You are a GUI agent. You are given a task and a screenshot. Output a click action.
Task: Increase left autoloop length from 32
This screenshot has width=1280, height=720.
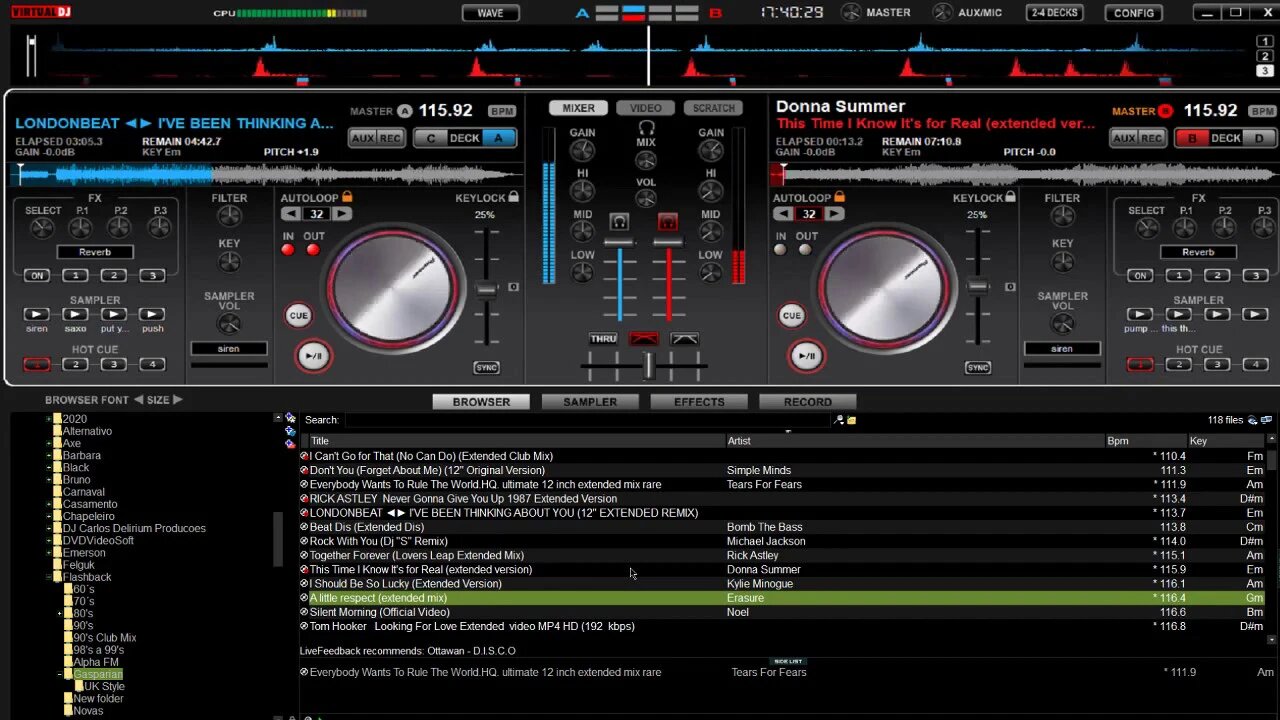342,214
